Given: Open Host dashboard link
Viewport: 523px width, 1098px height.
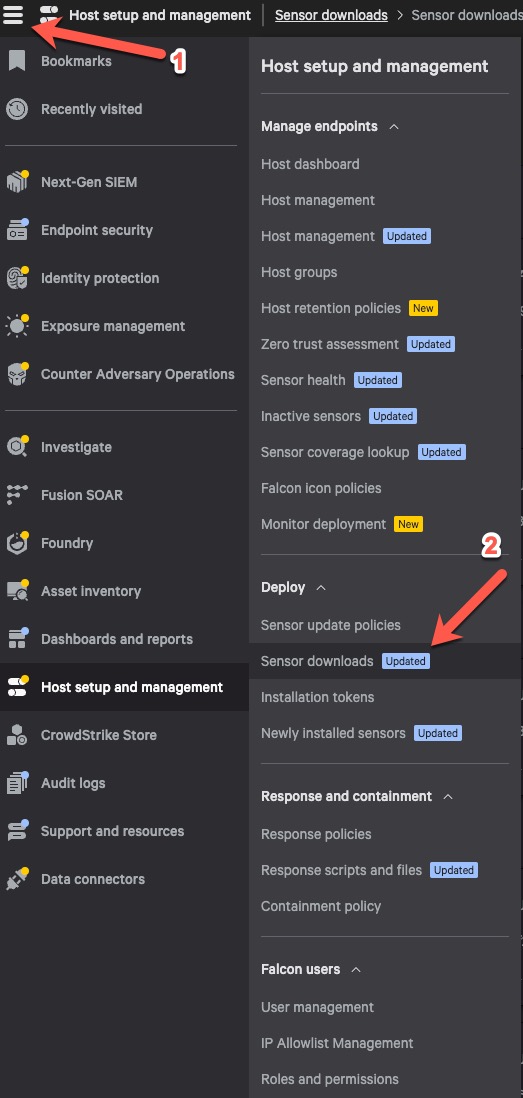Looking at the screenshot, I should (x=310, y=164).
